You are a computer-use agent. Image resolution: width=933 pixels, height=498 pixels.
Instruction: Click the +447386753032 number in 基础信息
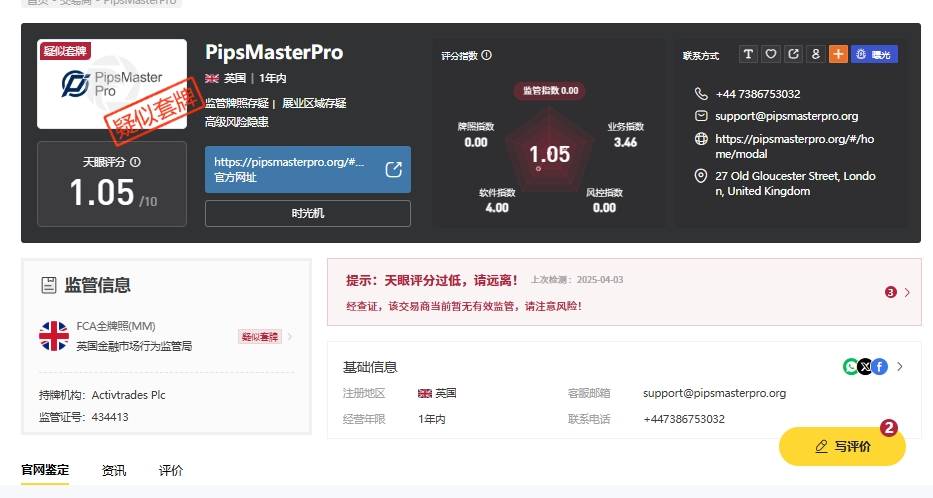tap(684, 419)
